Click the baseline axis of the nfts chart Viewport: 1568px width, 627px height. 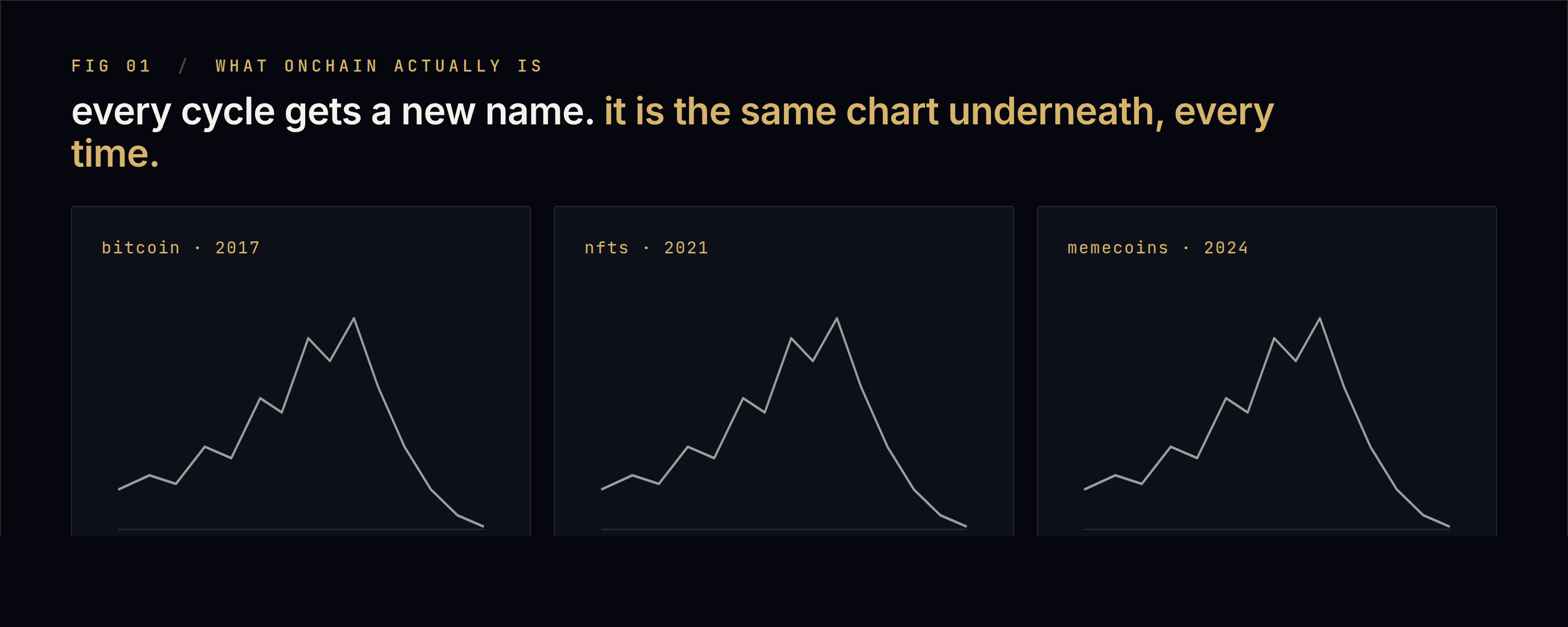pyautogui.click(x=783, y=530)
